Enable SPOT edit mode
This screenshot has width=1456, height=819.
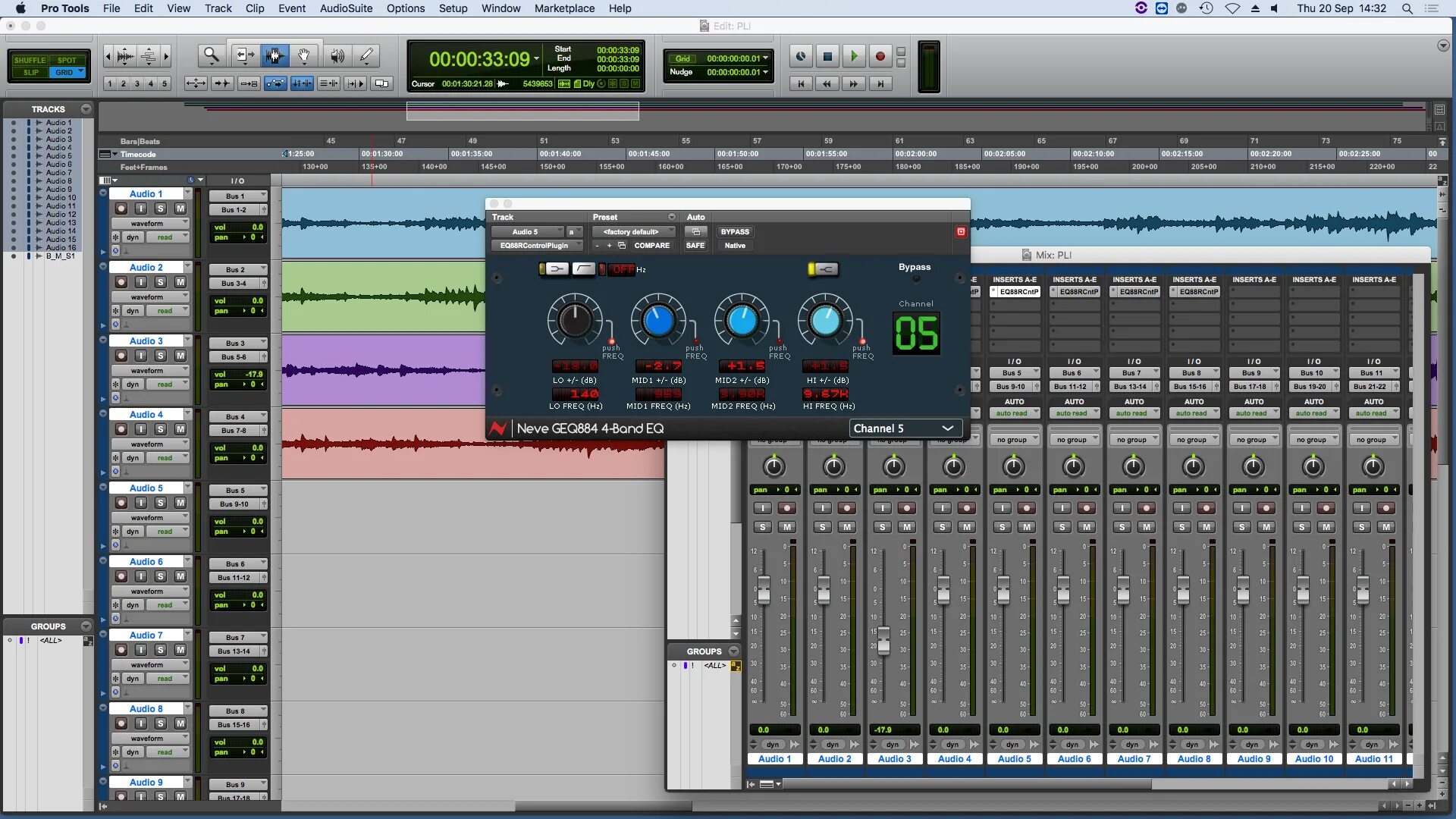tap(67, 60)
